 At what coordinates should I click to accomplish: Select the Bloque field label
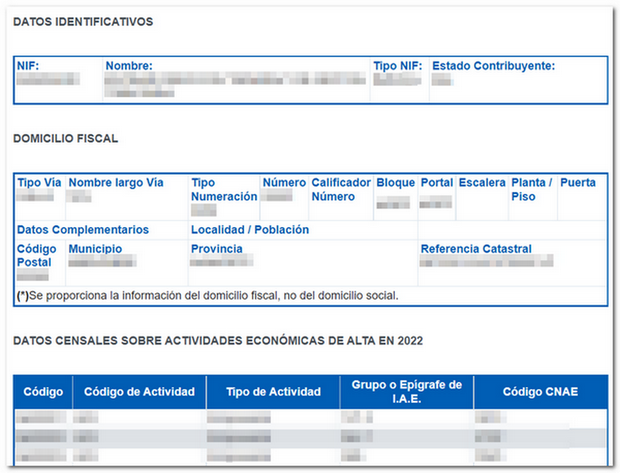[395, 183]
